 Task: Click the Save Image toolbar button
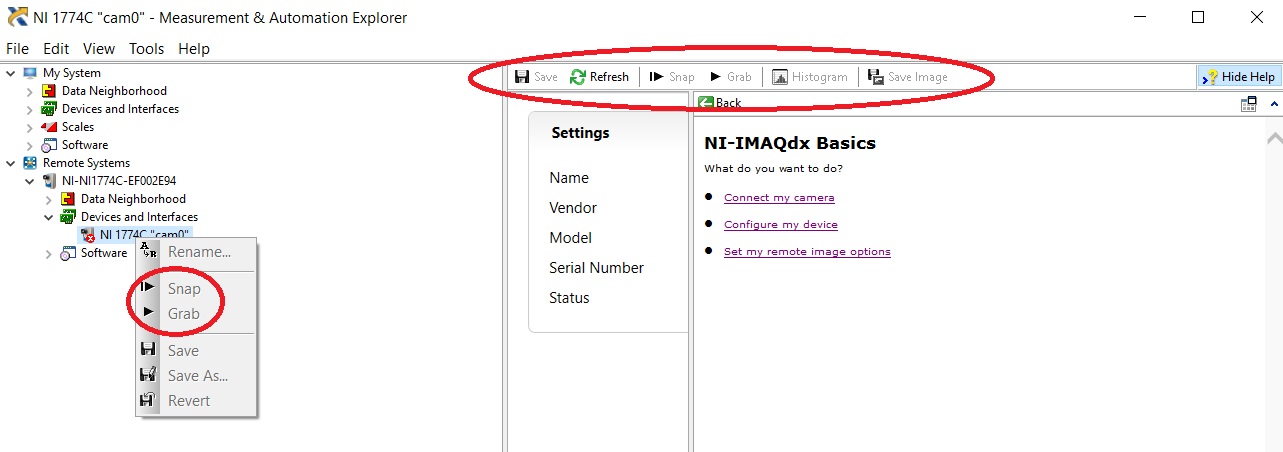pos(907,77)
